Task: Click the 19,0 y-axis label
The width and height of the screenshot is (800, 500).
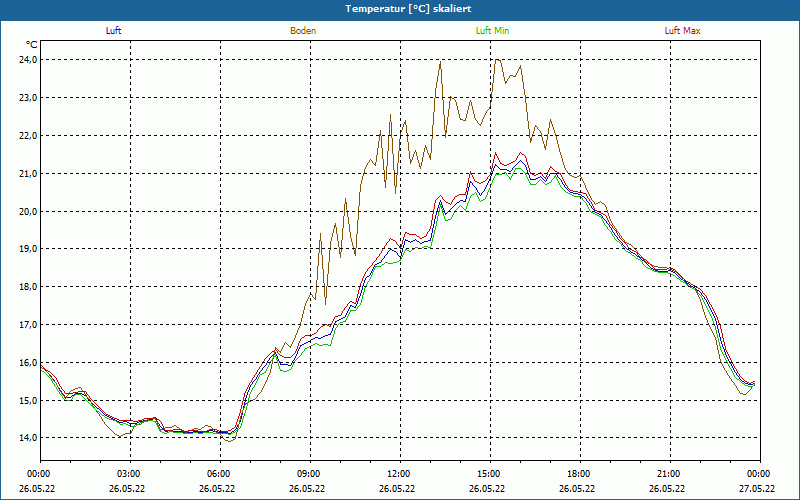Action: click(29, 249)
